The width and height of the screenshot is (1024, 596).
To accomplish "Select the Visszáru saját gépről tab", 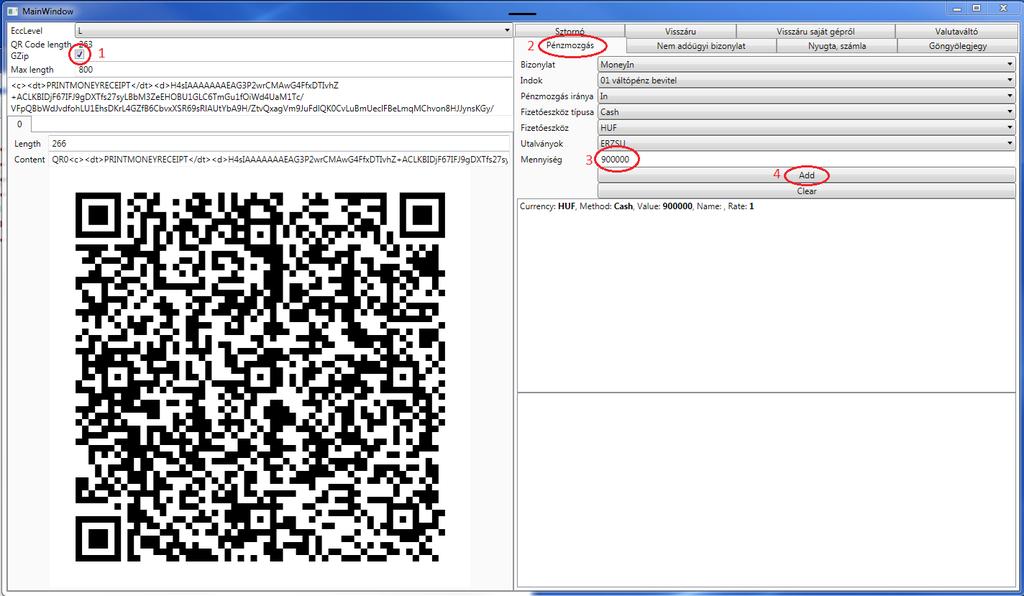I will pyautogui.click(x=816, y=31).
